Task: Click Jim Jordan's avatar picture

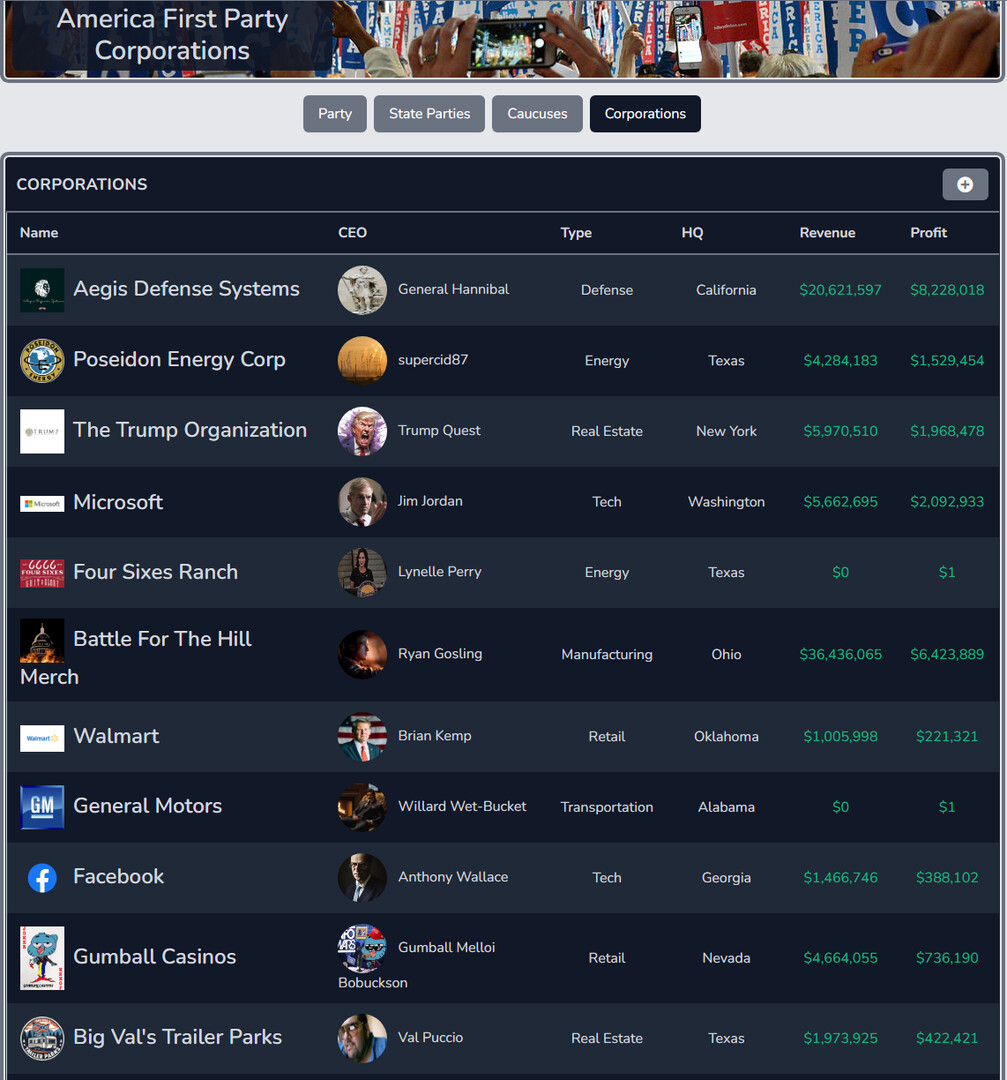Action: pyautogui.click(x=362, y=502)
